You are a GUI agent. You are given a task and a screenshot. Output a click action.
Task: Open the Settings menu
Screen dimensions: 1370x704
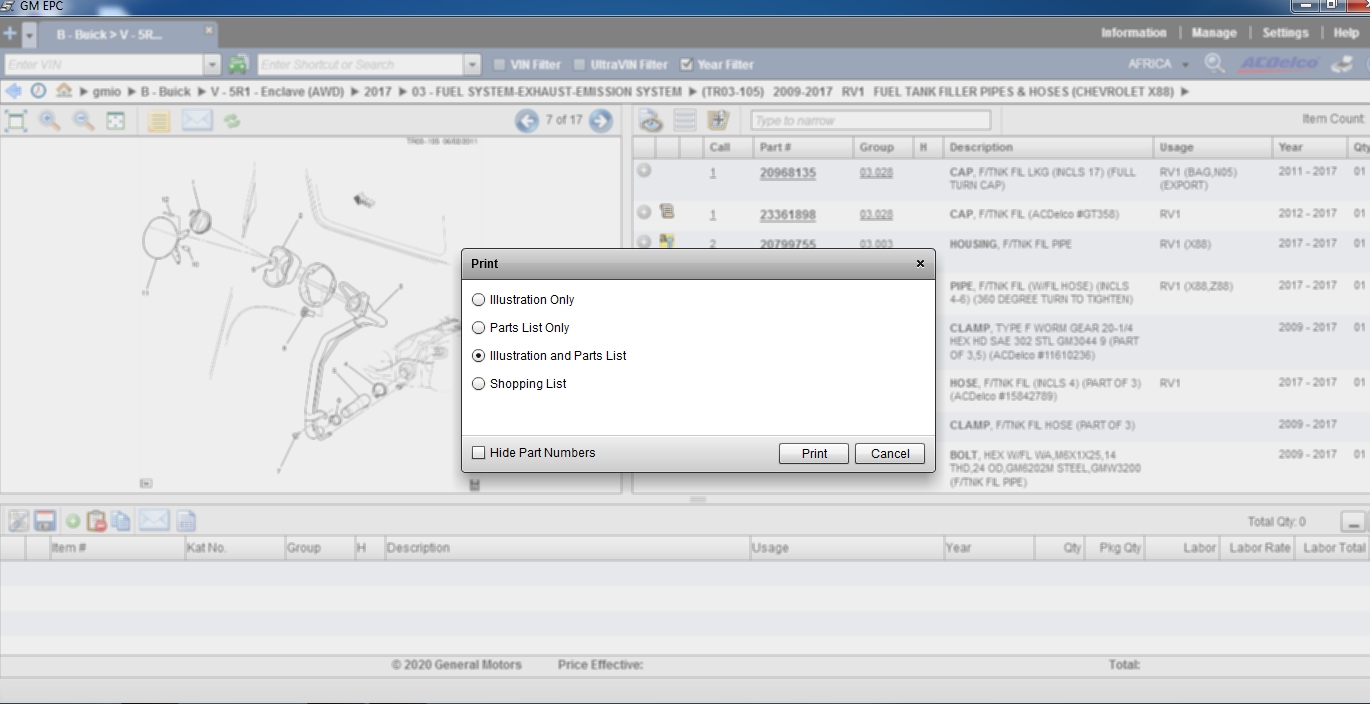coord(1285,33)
